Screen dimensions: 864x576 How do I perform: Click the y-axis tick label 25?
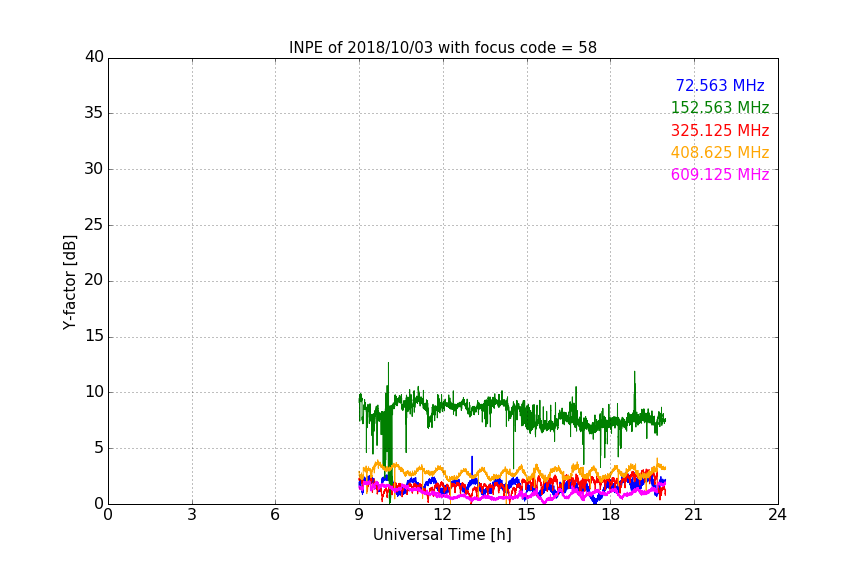pos(94,224)
